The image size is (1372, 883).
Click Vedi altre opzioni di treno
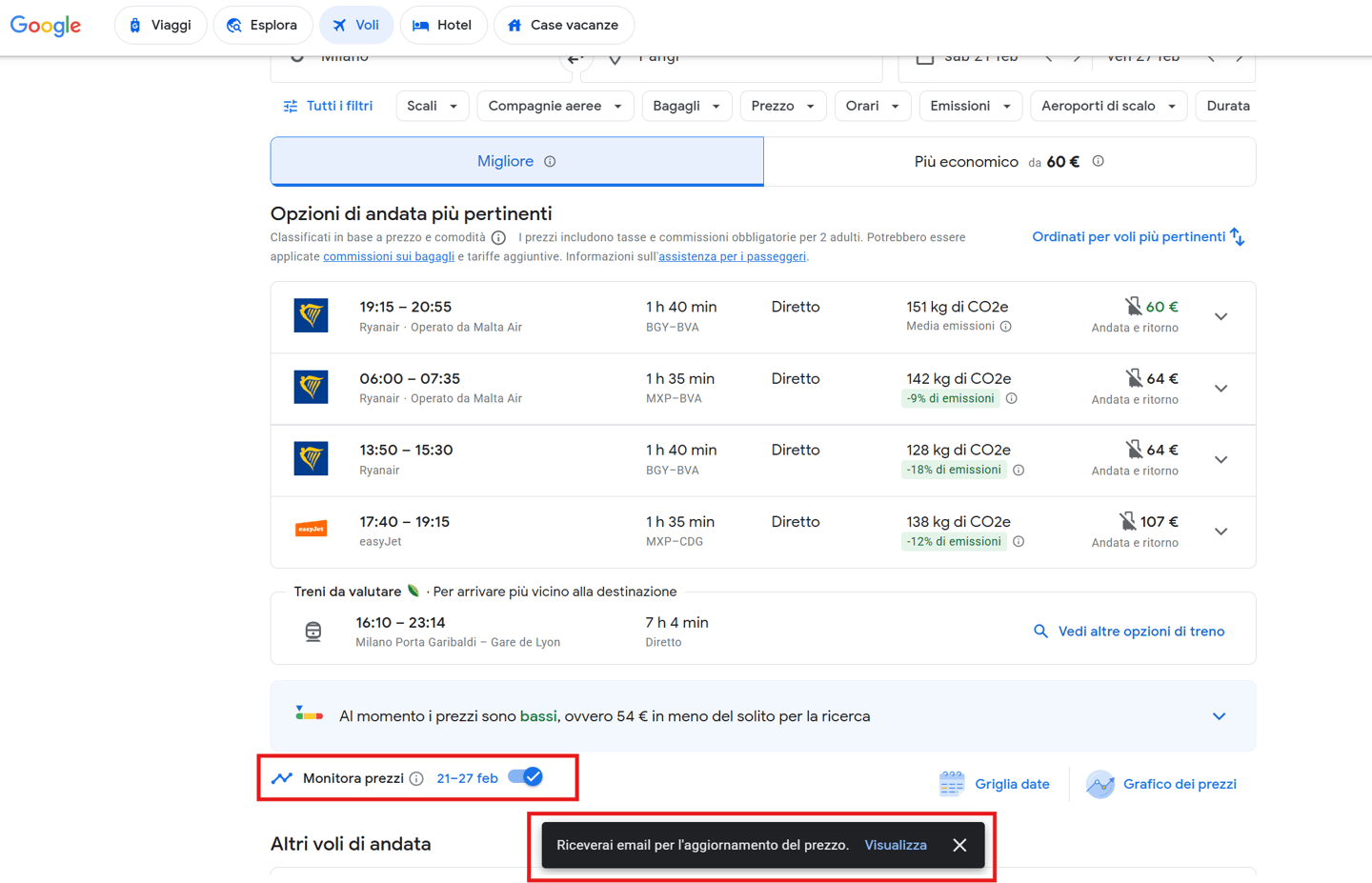coord(1129,632)
